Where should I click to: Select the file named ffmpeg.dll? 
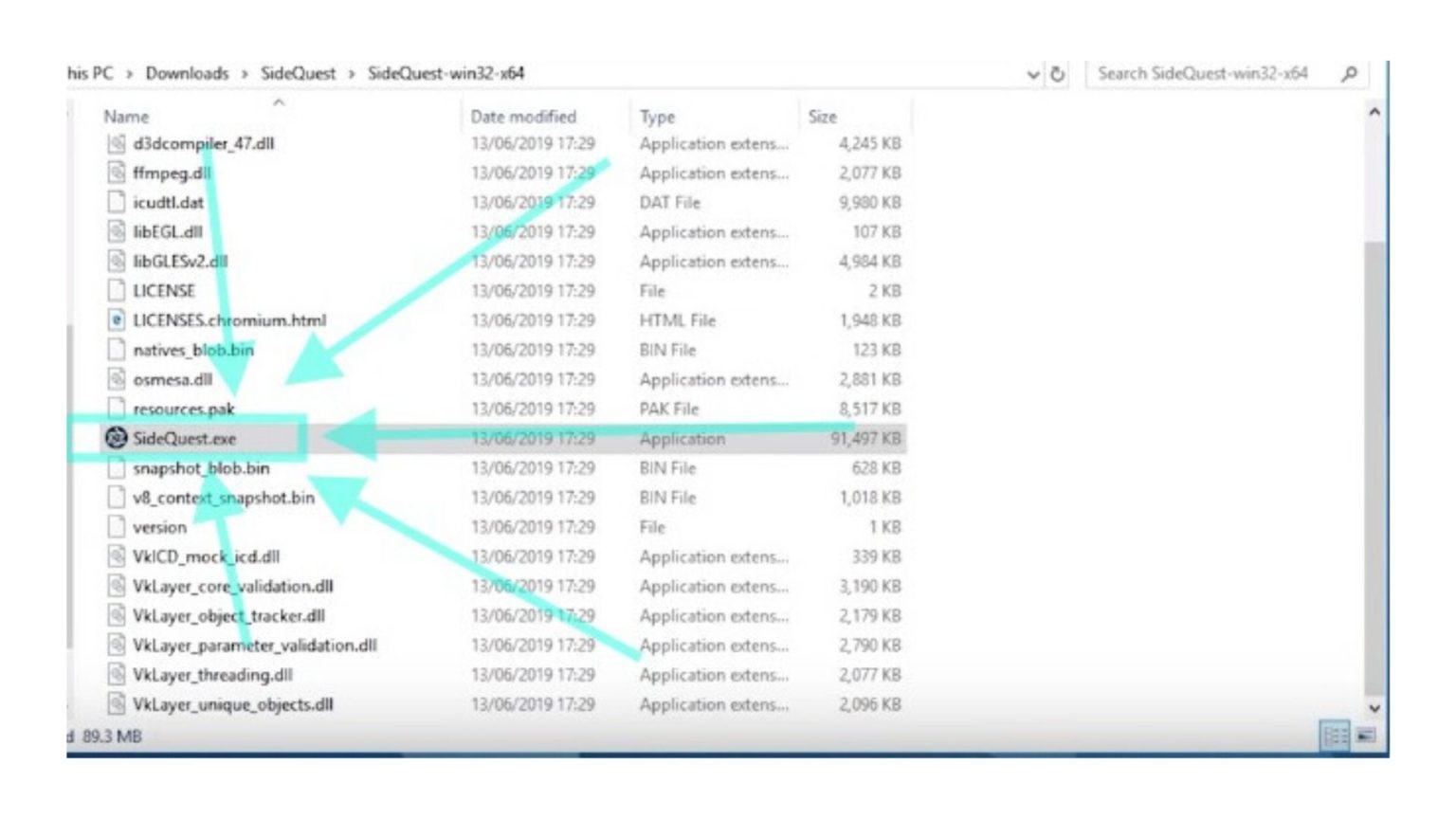[x=172, y=173]
